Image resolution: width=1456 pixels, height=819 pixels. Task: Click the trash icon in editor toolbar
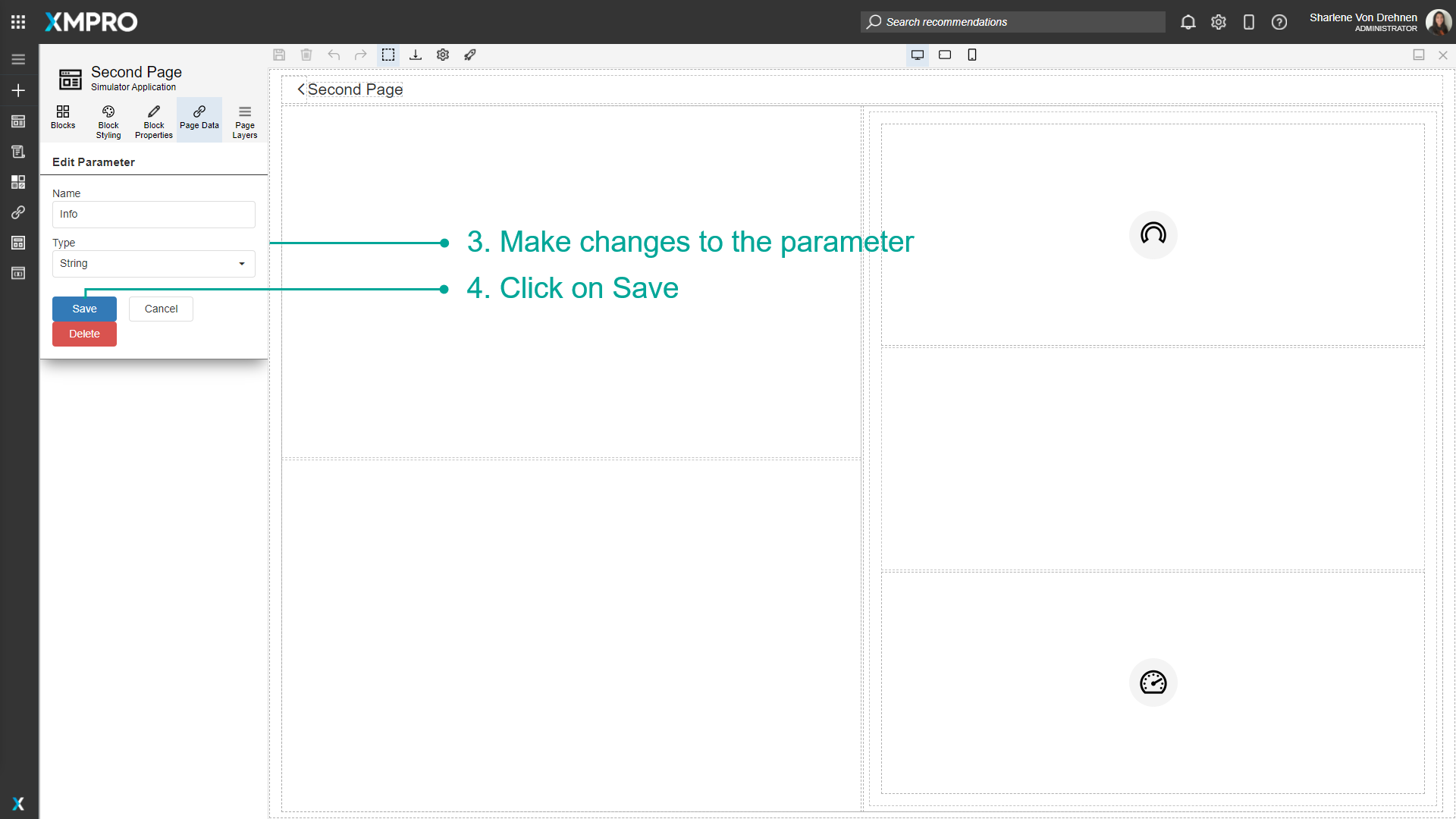click(x=306, y=55)
